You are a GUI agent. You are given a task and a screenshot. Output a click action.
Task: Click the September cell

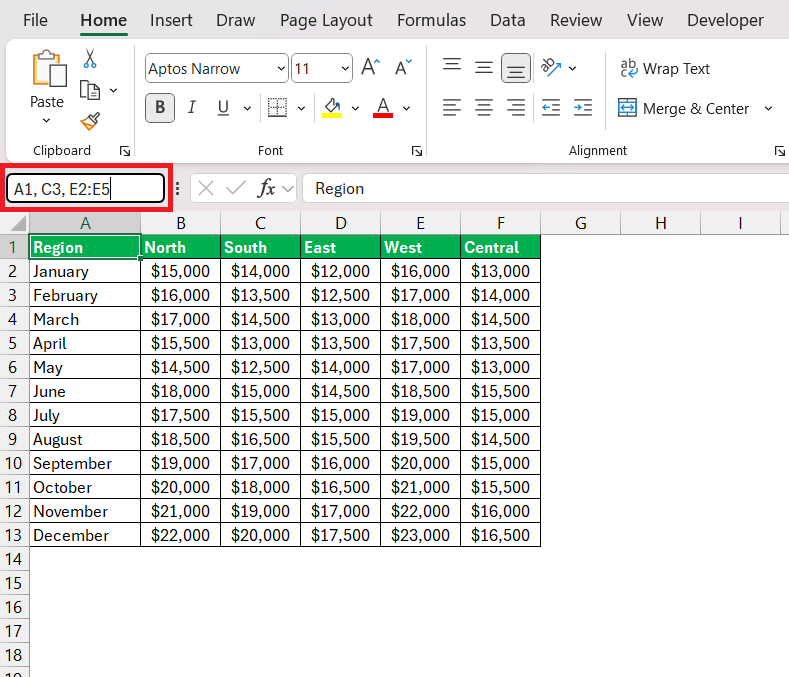85,463
